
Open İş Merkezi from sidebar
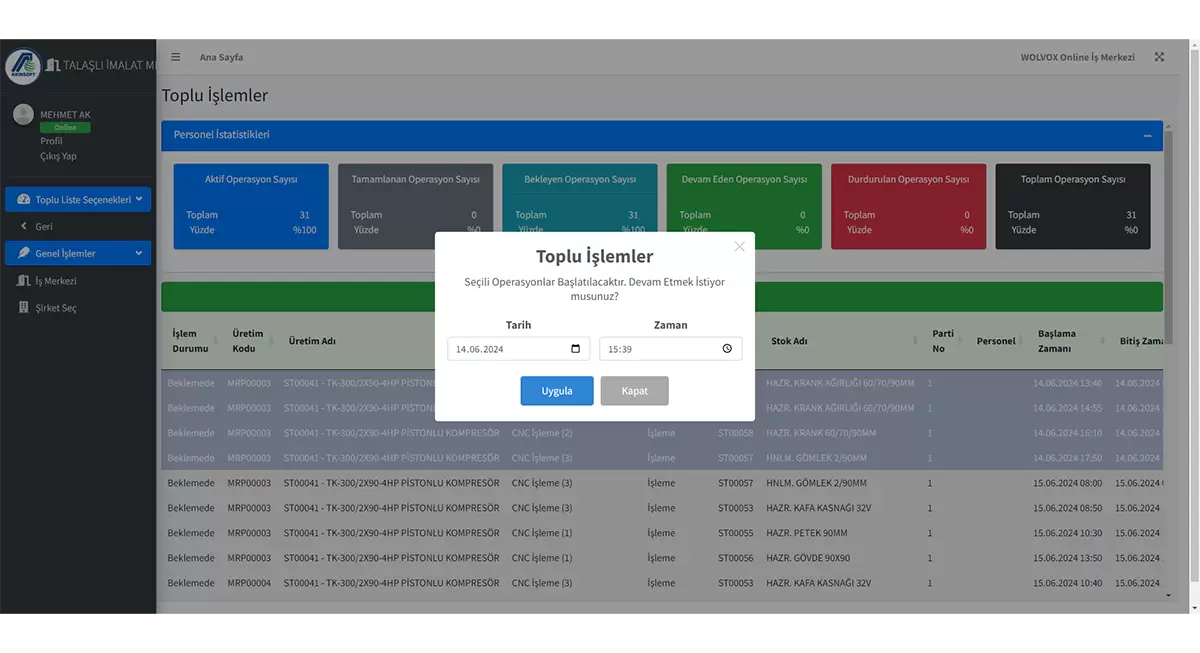coord(55,281)
